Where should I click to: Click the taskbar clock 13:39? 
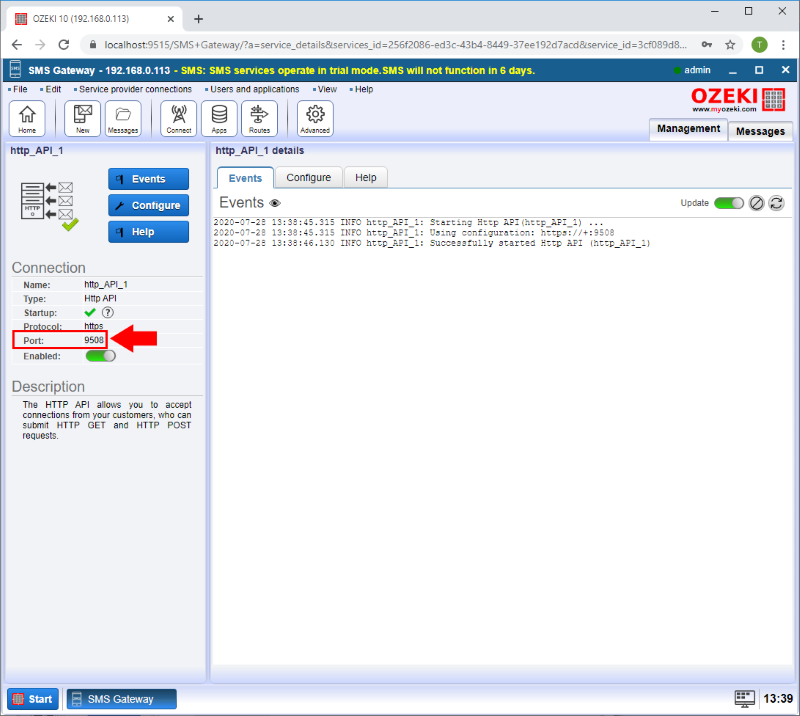tap(778, 699)
